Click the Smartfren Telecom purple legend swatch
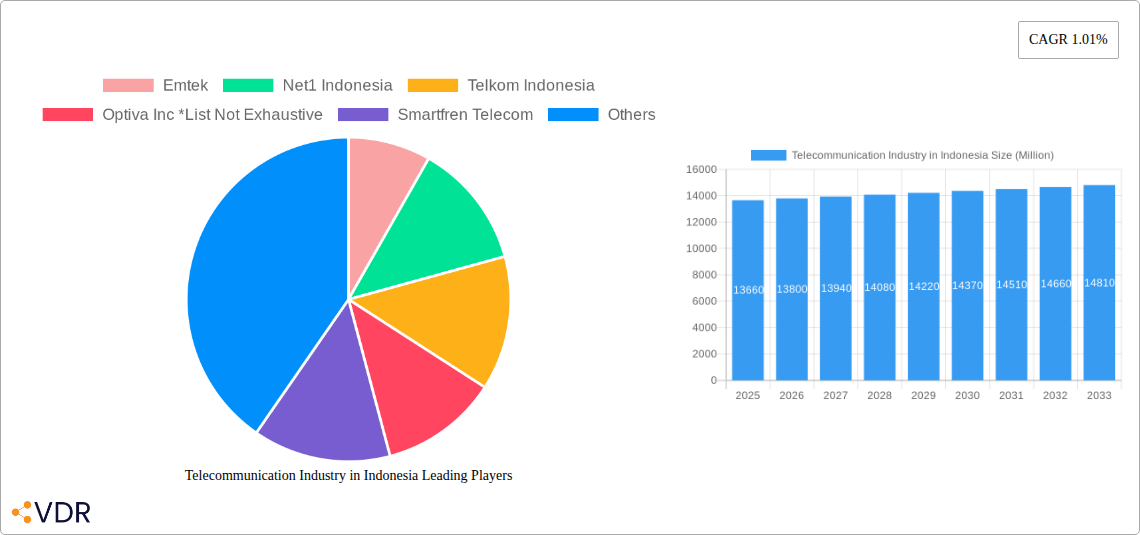Screen dimensions: 1140x535 click(364, 114)
